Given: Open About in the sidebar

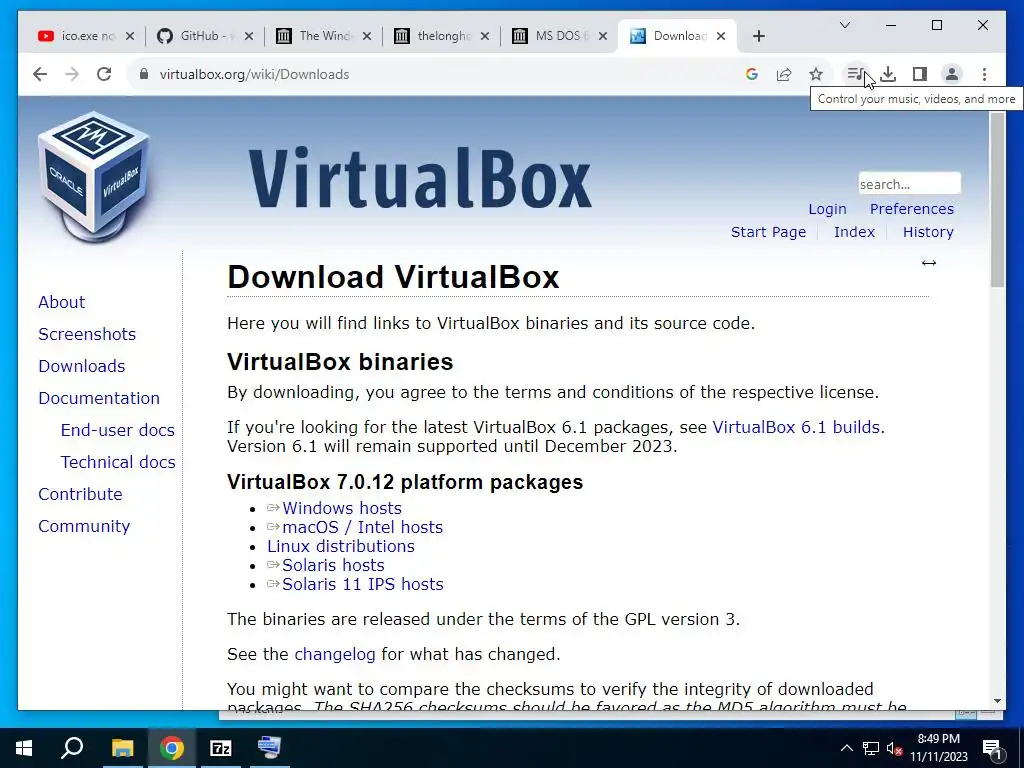Looking at the screenshot, I should [x=61, y=302].
